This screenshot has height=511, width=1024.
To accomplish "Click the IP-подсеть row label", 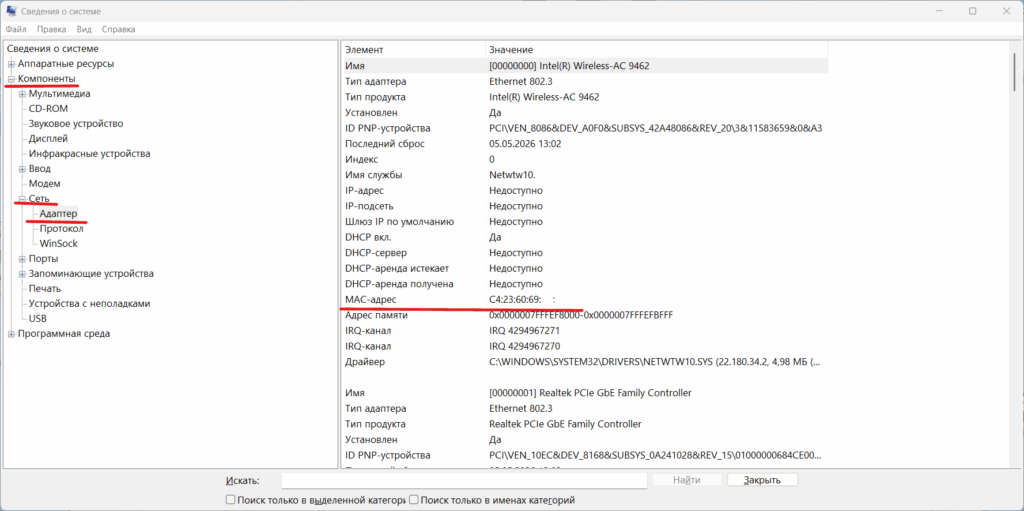I will 372,206.
